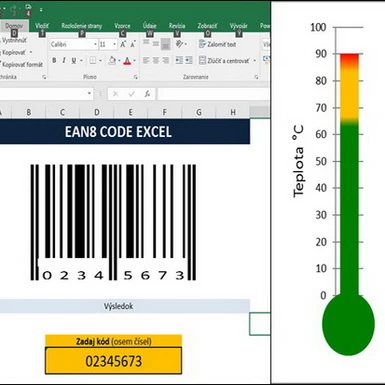
Task: Expand the Name Box dropdown arrow
Action: [89, 94]
